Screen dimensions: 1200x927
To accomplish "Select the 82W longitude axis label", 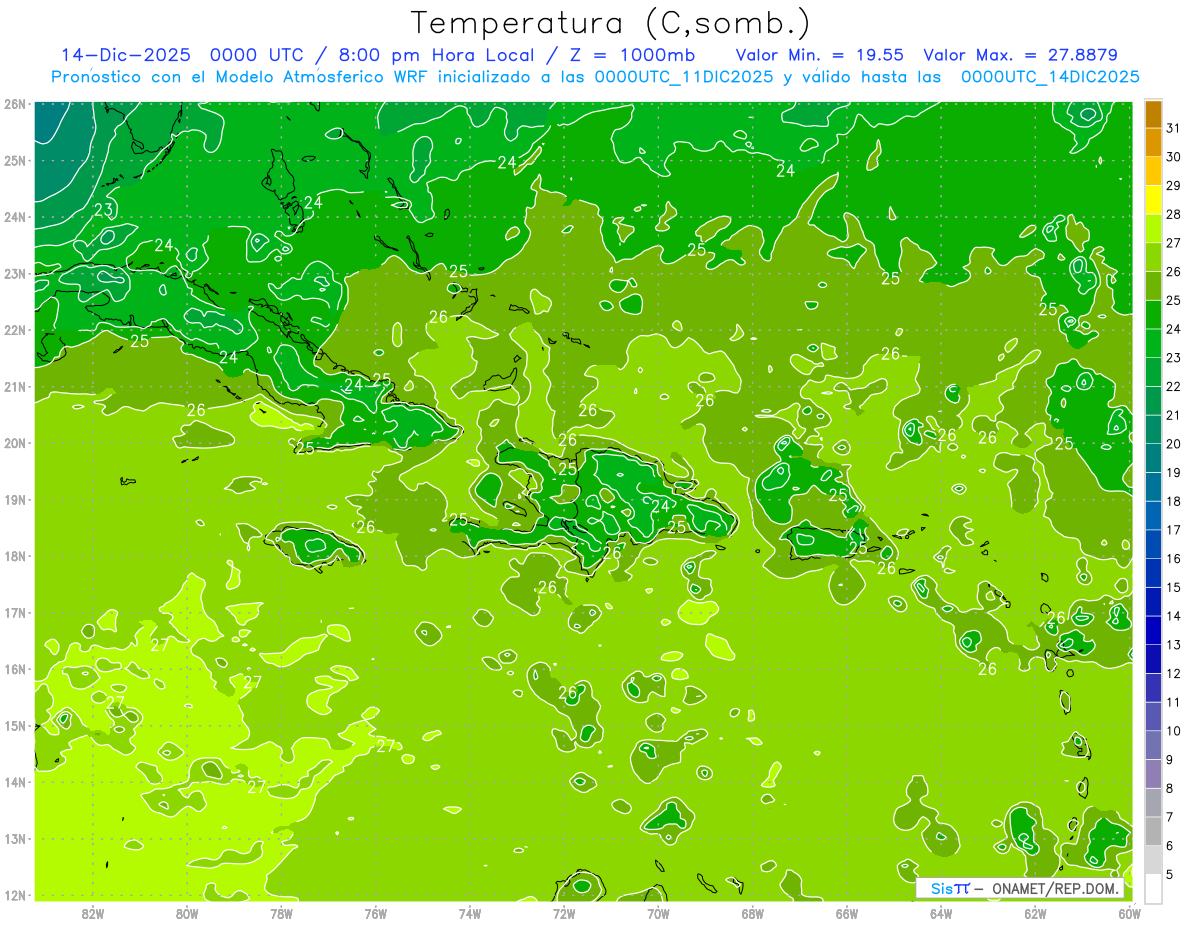I will (x=93, y=913).
